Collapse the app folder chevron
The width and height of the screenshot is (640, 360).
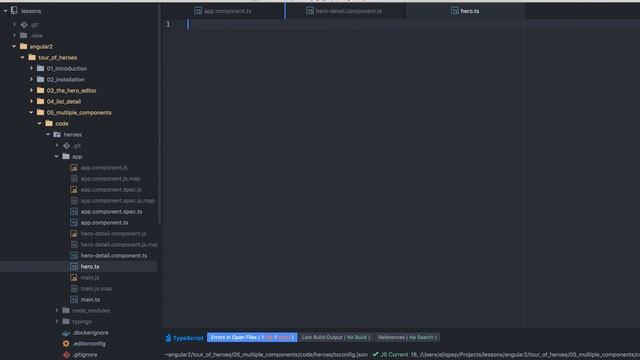(x=57, y=156)
